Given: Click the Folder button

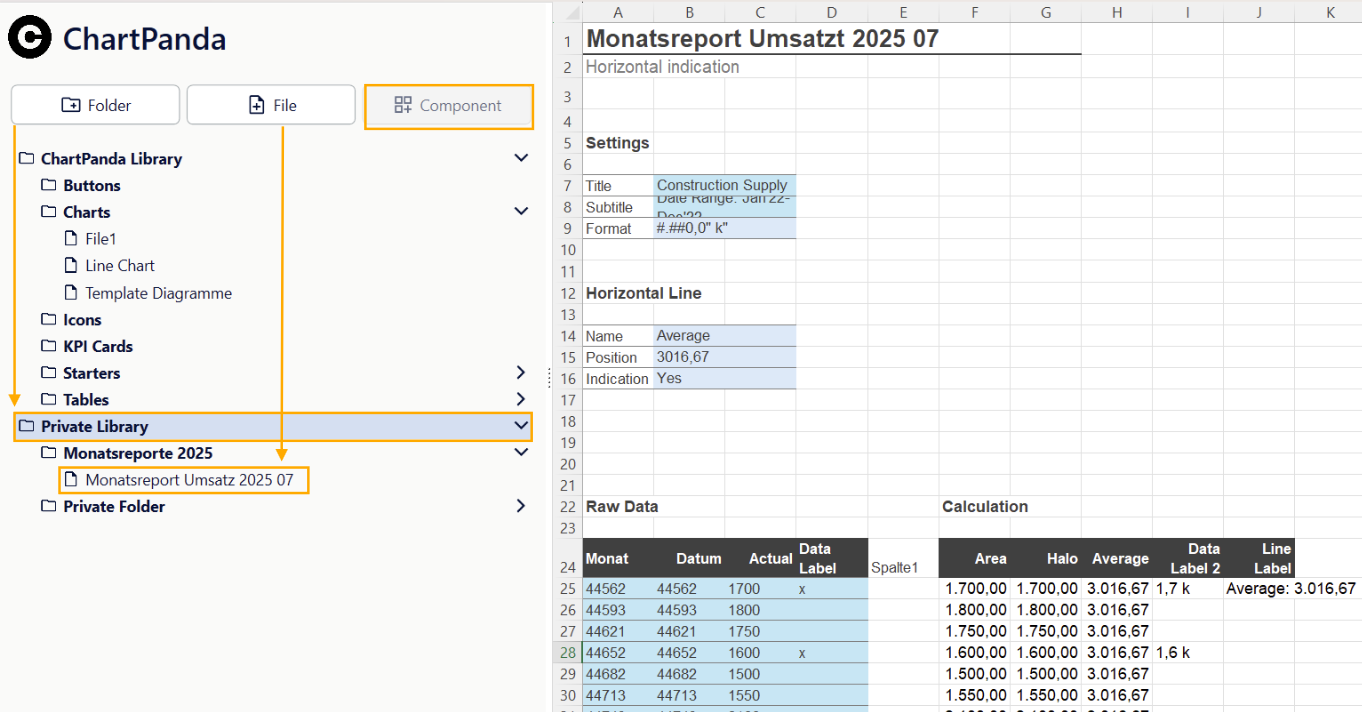Looking at the screenshot, I should 96,105.
